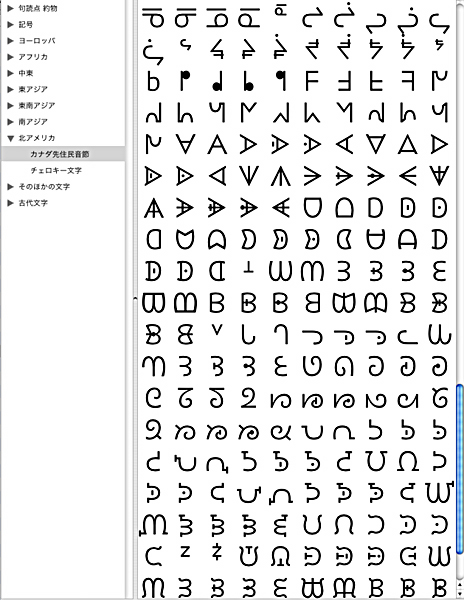The height and width of the screenshot is (600, 464).
Task: Pick the mirrored F-shaped syllabic glyph
Action: [x=407, y=81]
